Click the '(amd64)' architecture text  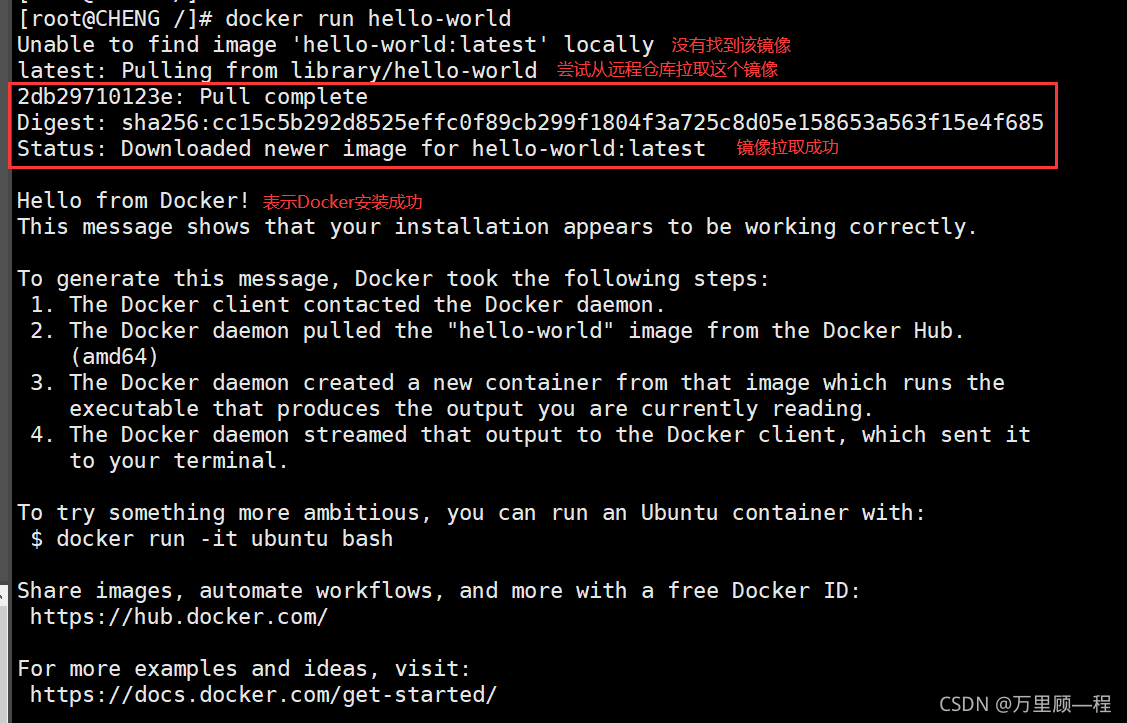tap(114, 356)
